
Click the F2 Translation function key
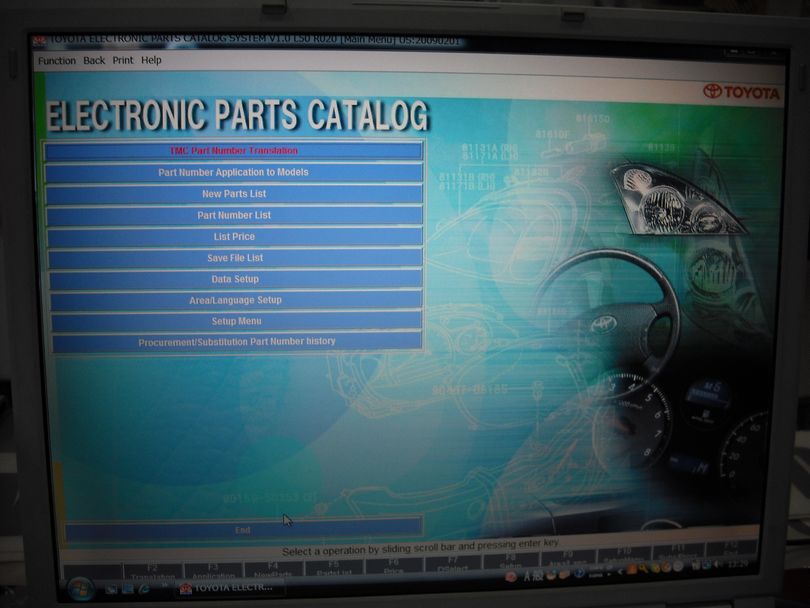[x=152, y=571]
